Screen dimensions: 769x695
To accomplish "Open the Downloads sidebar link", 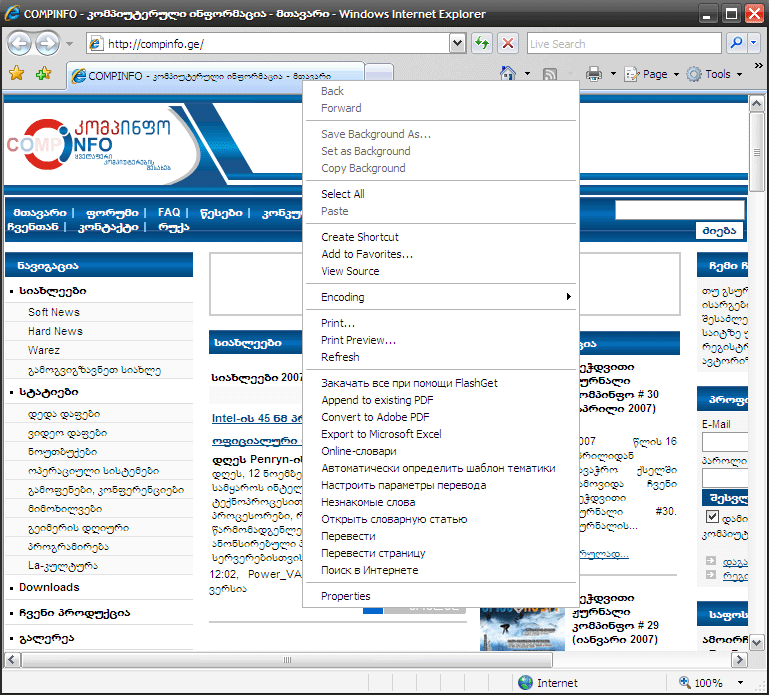I will coord(49,587).
